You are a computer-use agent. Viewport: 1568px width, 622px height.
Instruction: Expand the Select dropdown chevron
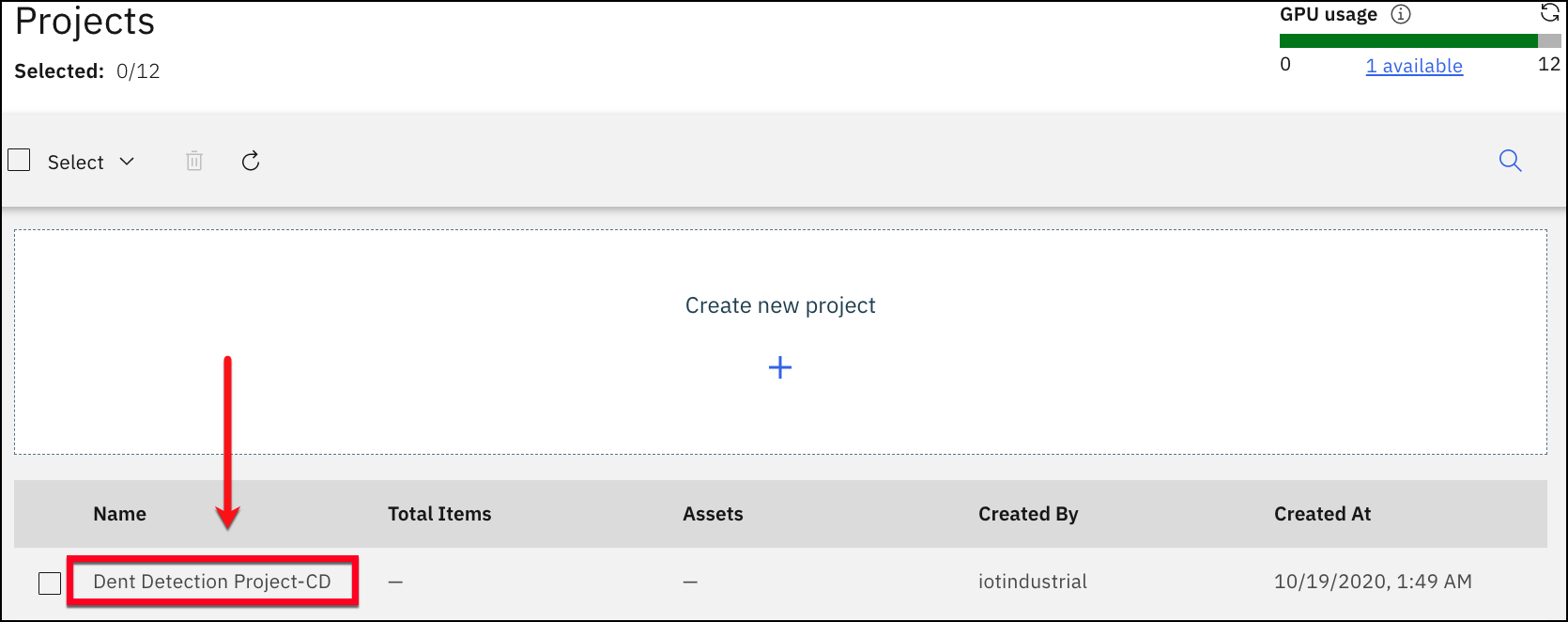[127, 162]
